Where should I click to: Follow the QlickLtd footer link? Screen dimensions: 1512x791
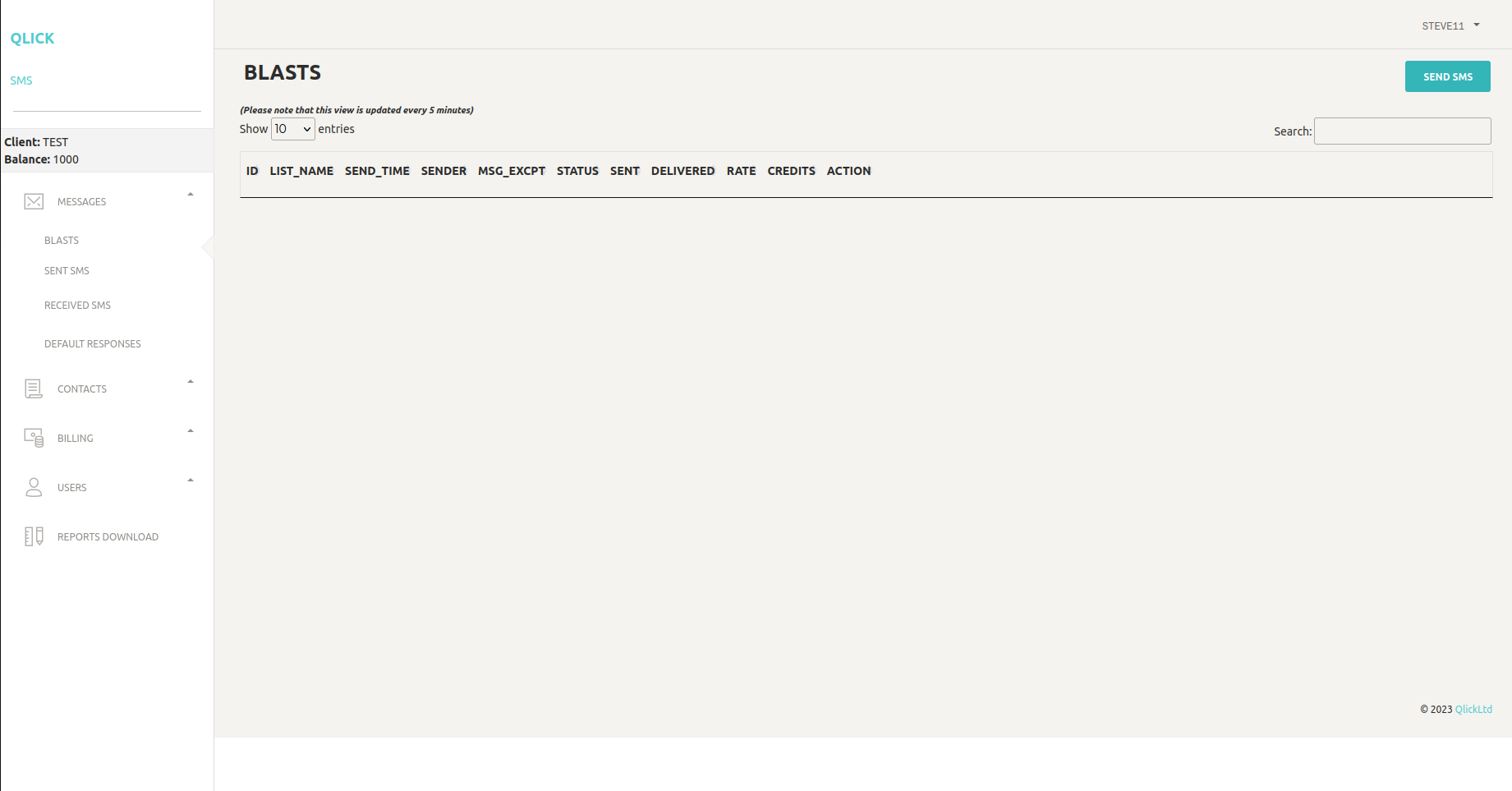click(1473, 710)
